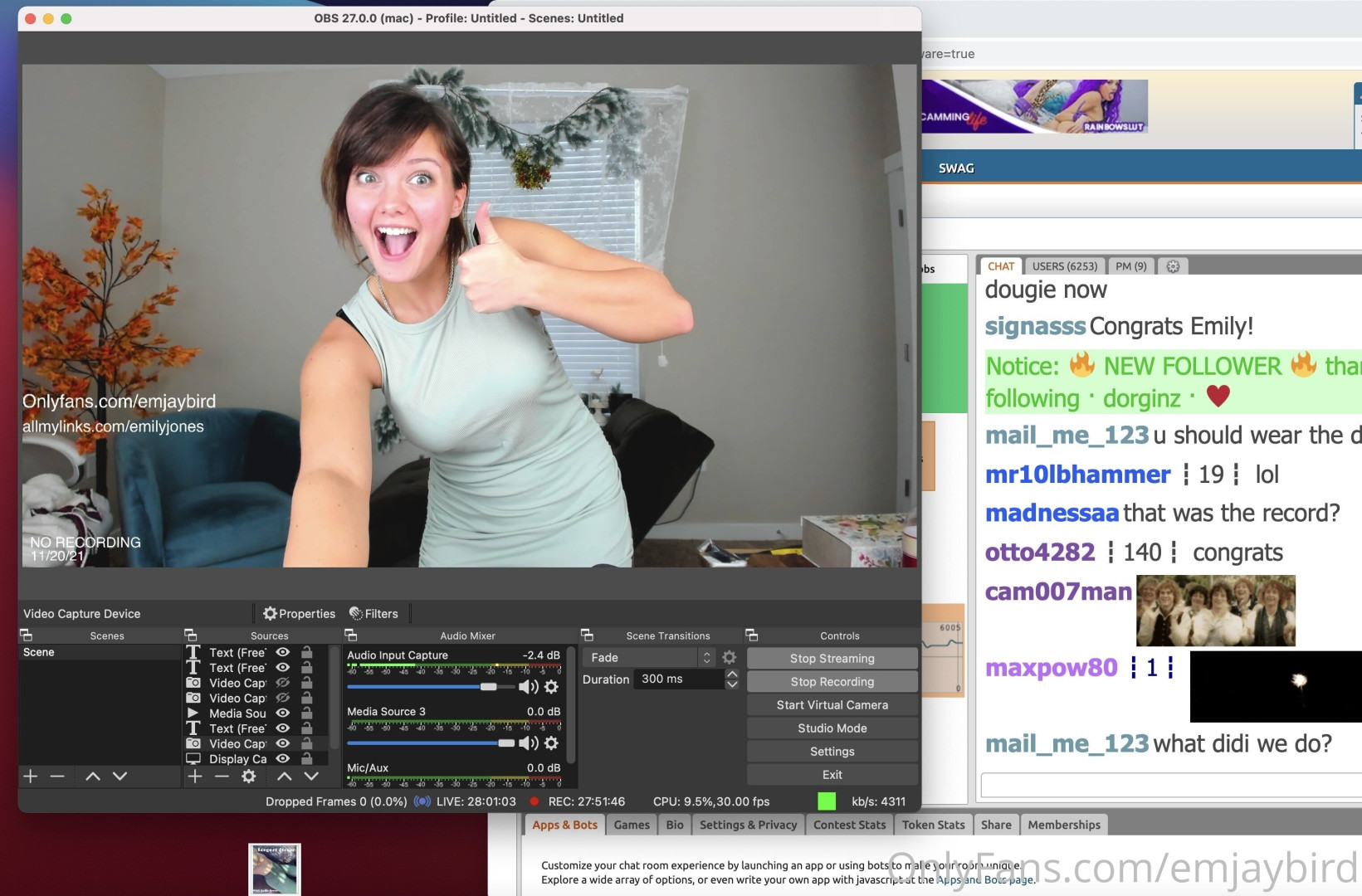Hide the Media Source layer eye icon
1362x896 pixels.
pyautogui.click(x=283, y=713)
